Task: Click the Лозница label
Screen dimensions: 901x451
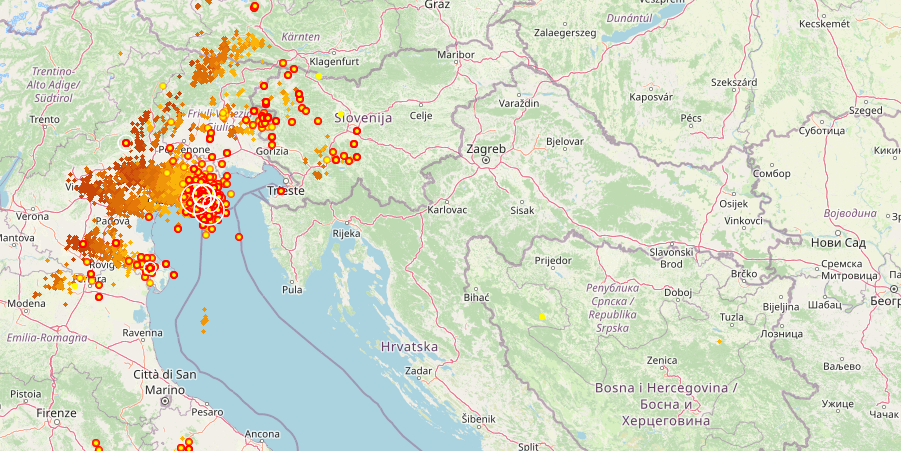Action: pos(781,333)
